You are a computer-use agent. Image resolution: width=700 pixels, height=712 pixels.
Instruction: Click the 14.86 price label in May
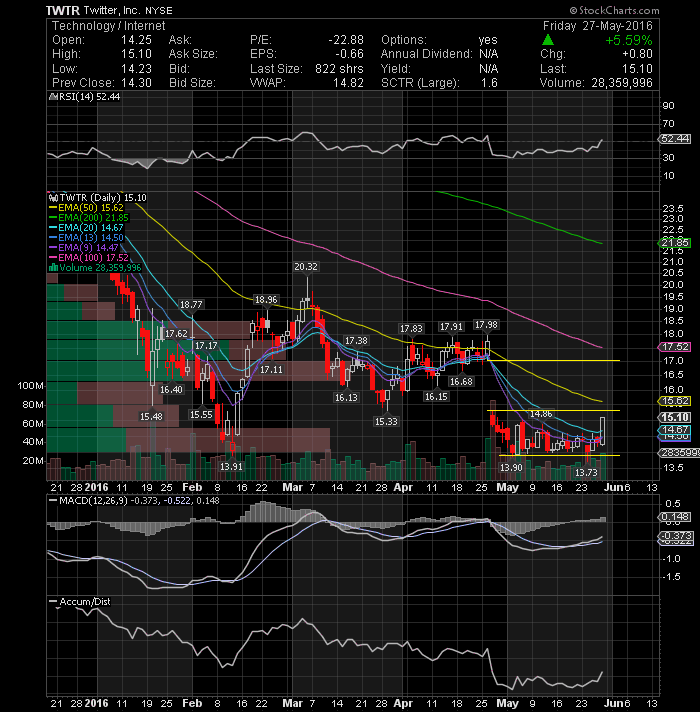pyautogui.click(x=541, y=414)
